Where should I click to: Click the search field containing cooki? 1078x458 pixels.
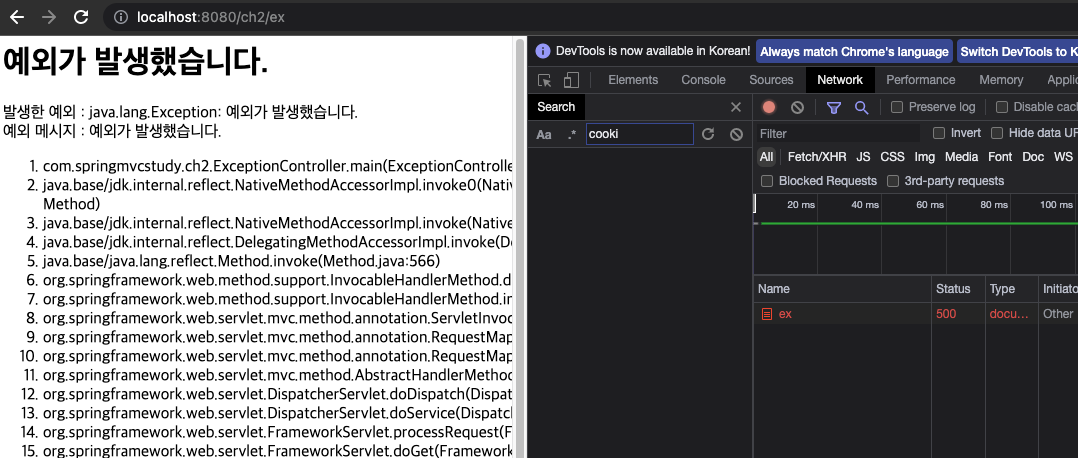[x=639, y=134]
